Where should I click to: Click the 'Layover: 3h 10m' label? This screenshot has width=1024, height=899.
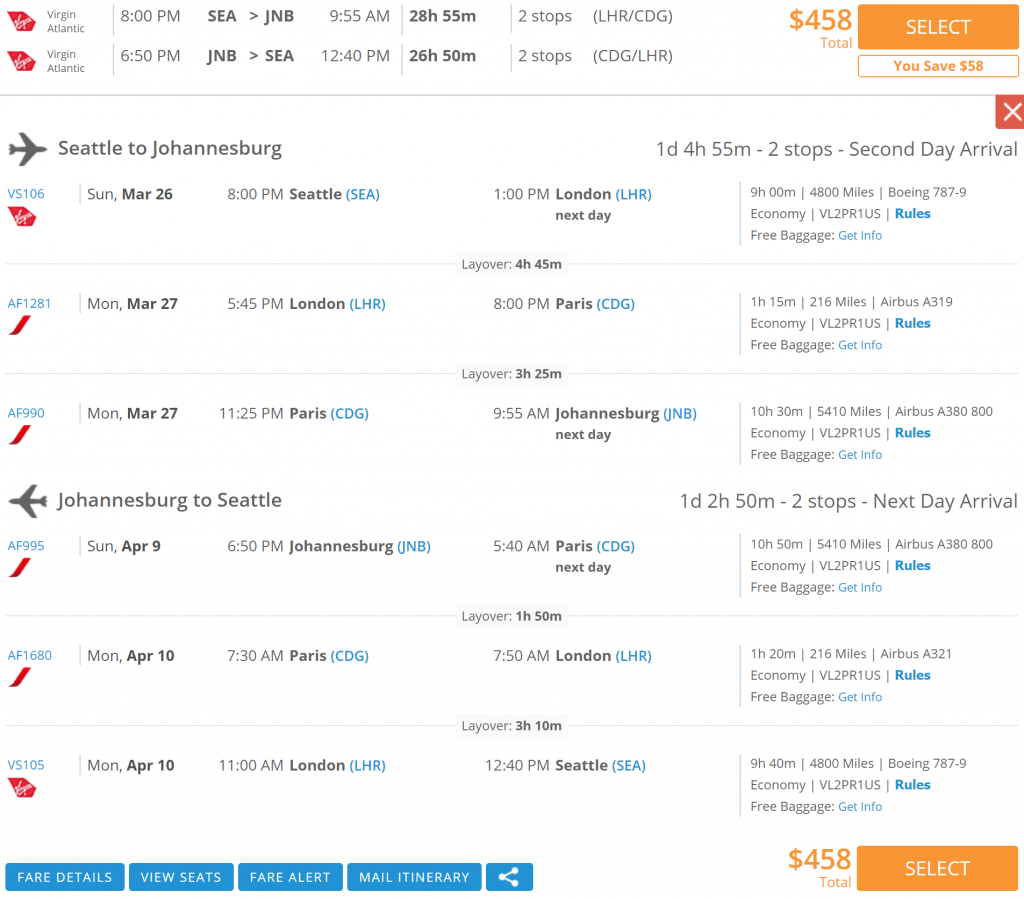(511, 726)
